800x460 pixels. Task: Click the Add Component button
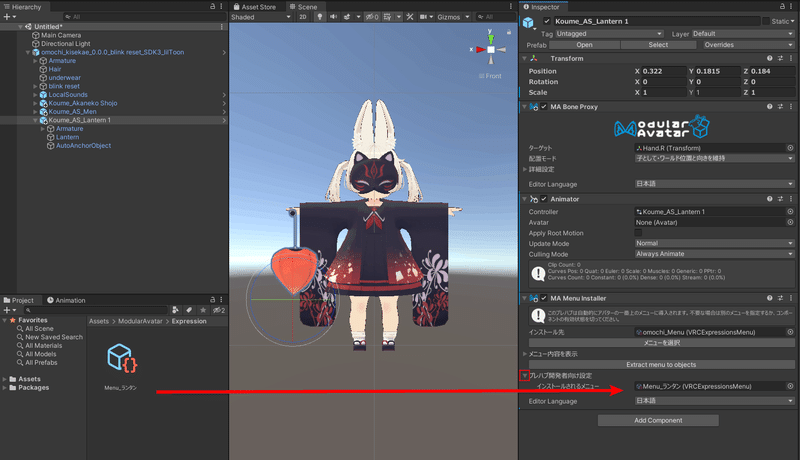click(658, 420)
